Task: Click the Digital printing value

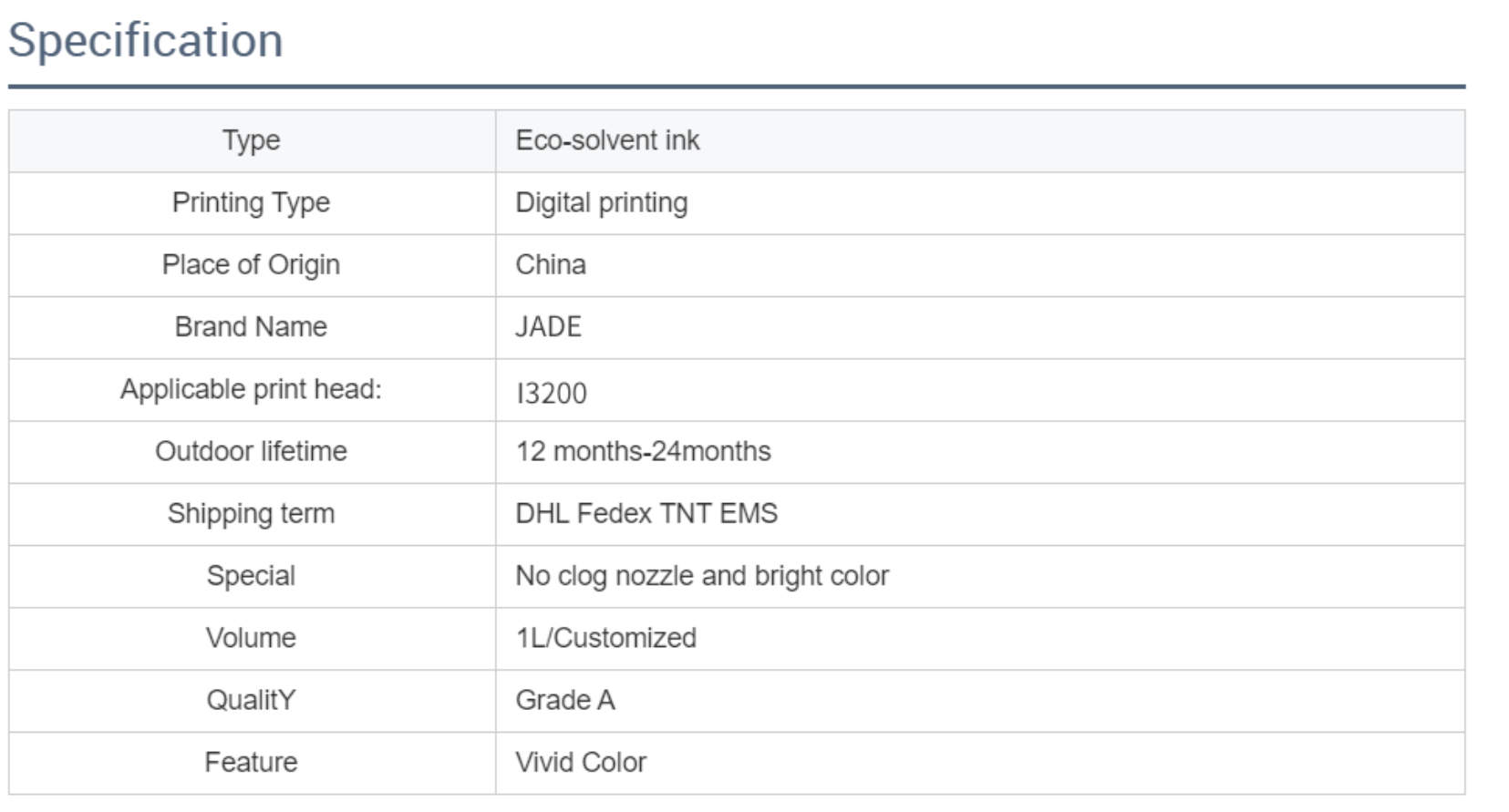Action: (602, 203)
